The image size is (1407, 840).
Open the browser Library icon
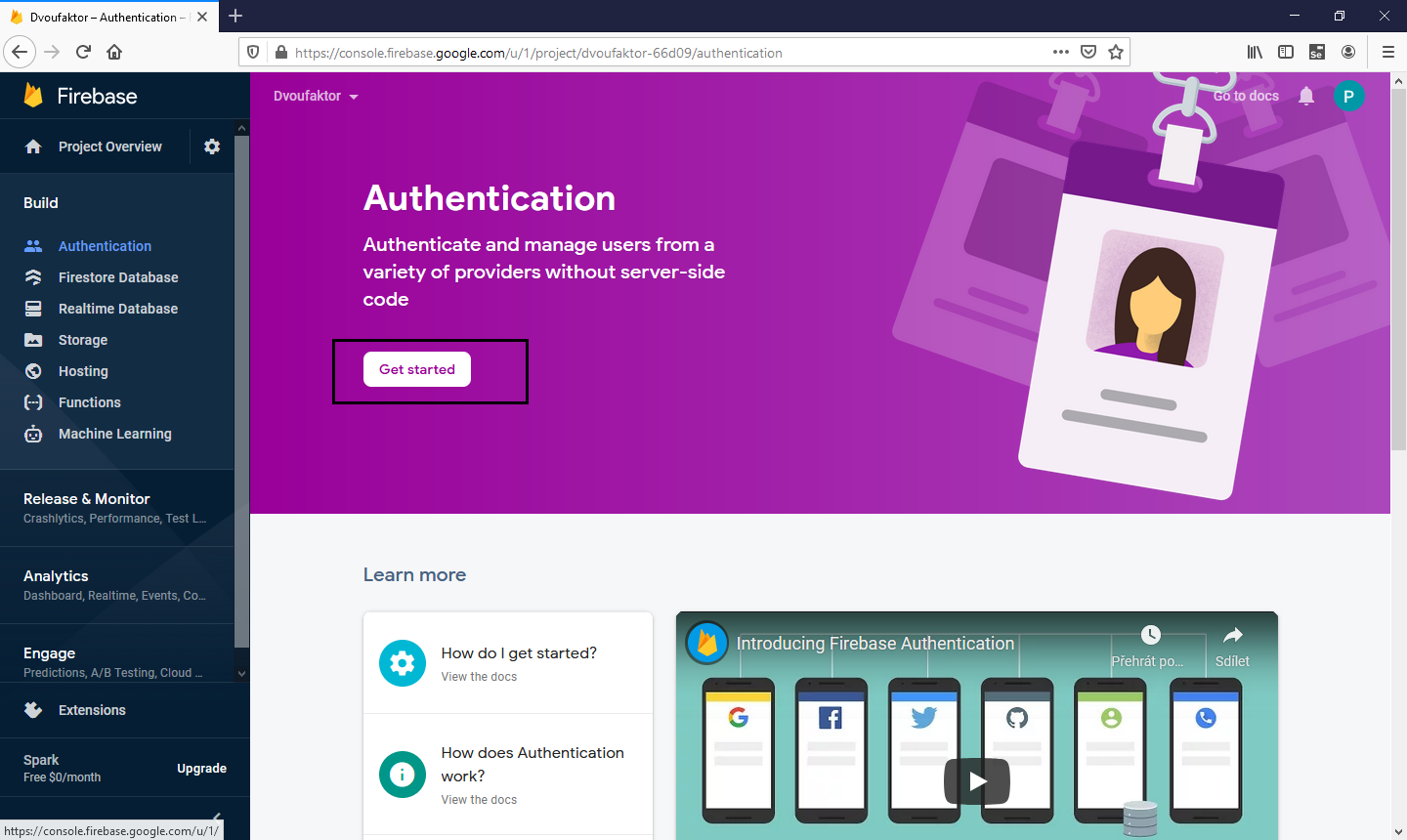click(1255, 53)
